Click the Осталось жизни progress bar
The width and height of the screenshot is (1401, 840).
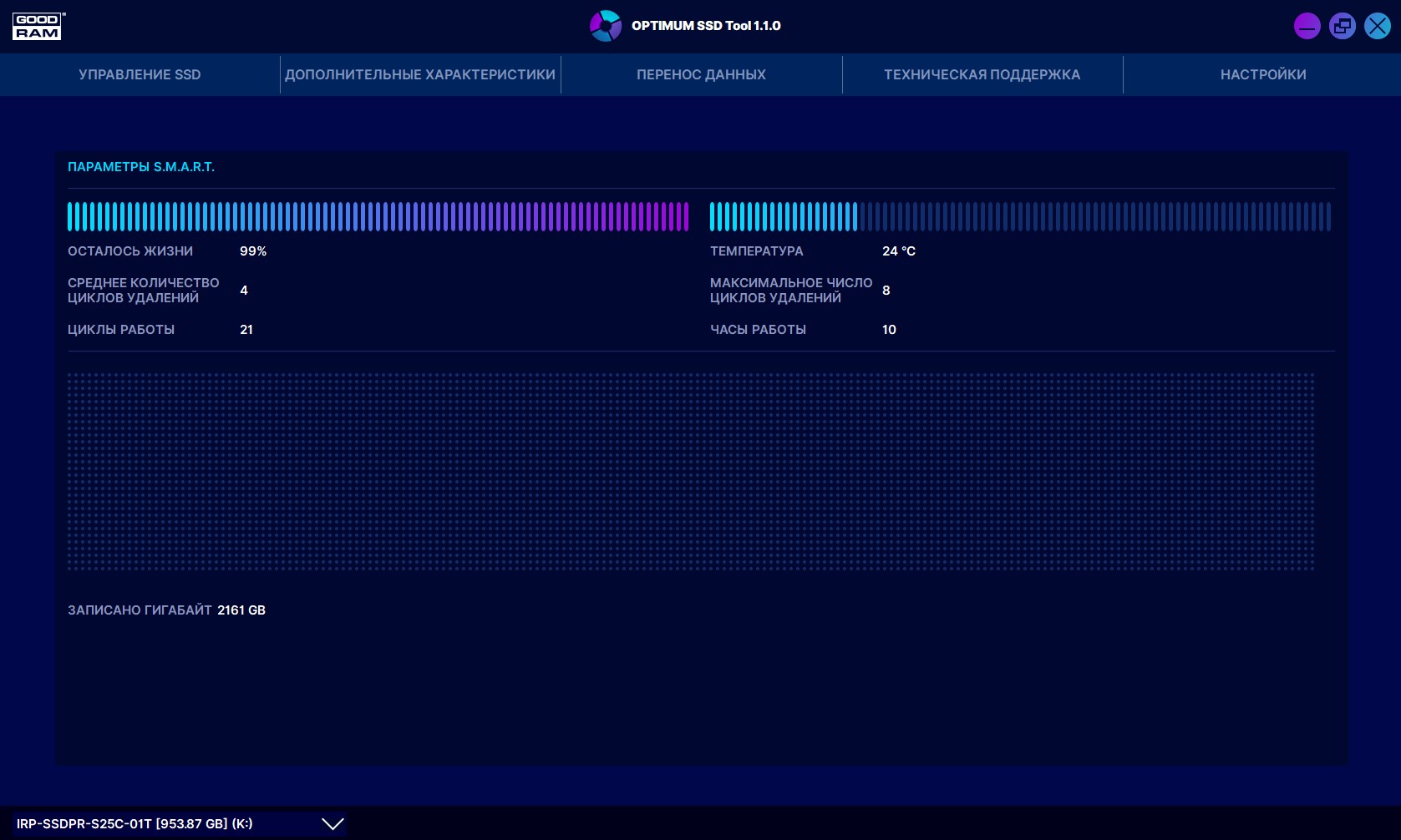(x=378, y=217)
